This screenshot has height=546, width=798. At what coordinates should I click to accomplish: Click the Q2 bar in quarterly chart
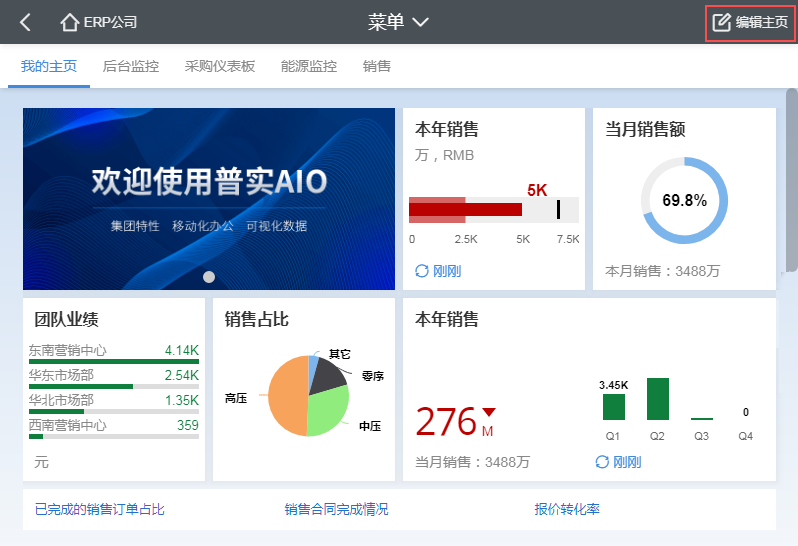[657, 399]
